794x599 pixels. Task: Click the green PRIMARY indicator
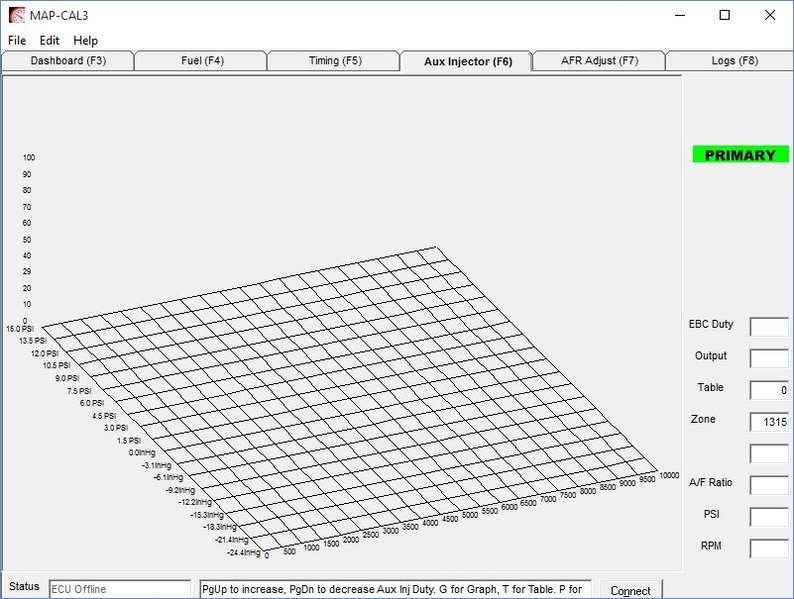point(740,155)
